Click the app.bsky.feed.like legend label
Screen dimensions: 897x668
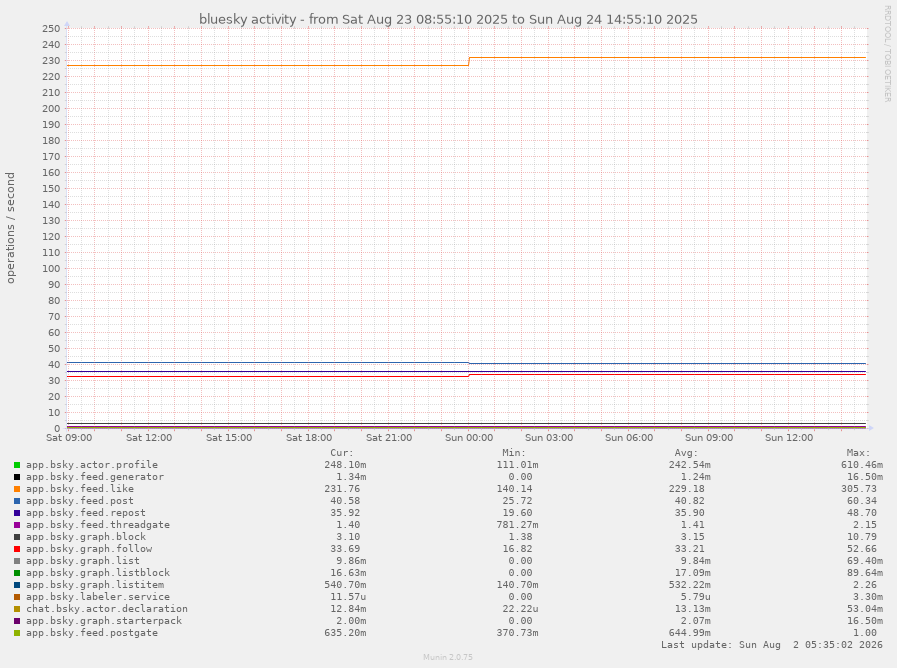80,489
